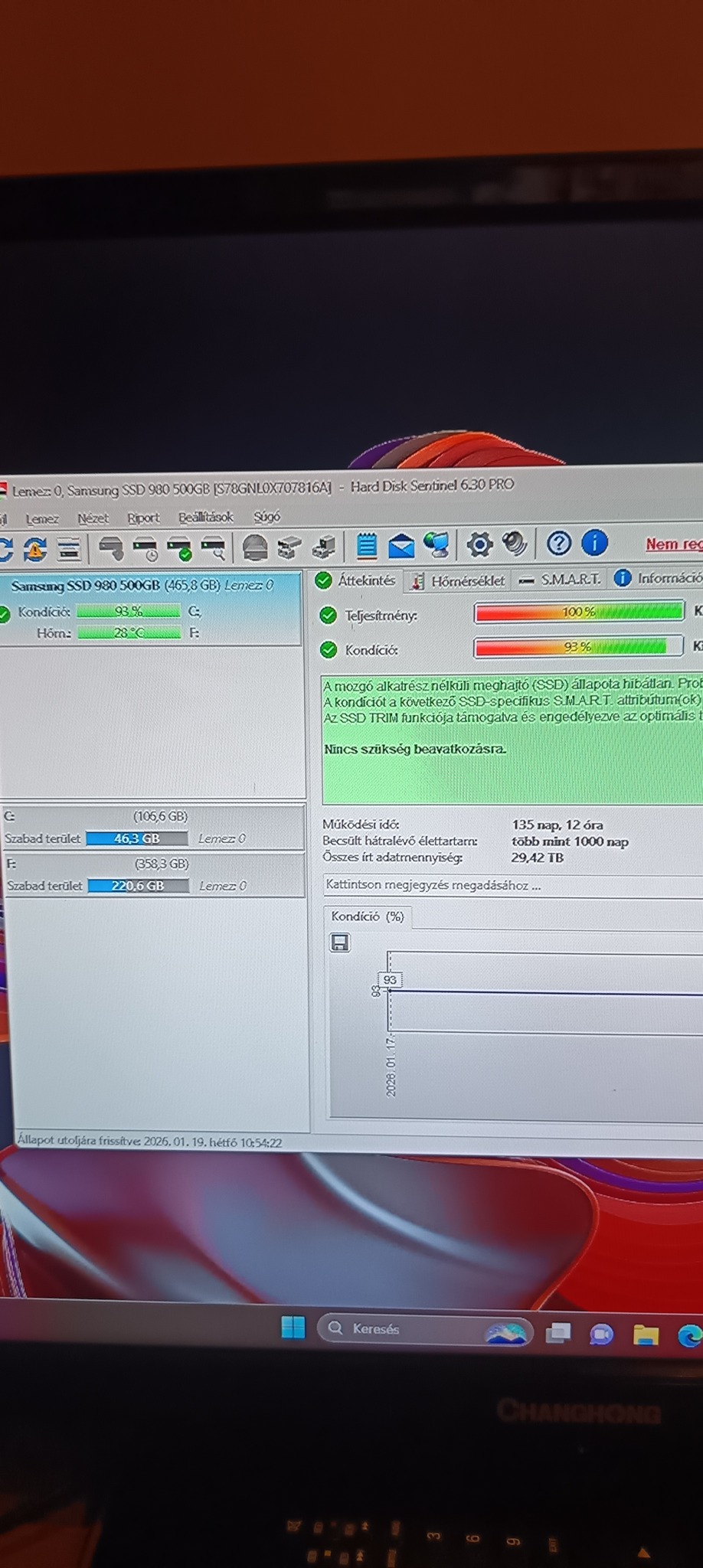This screenshot has height=1568, width=703.
Task: Switch to the Információ tab
Action: click(x=659, y=578)
